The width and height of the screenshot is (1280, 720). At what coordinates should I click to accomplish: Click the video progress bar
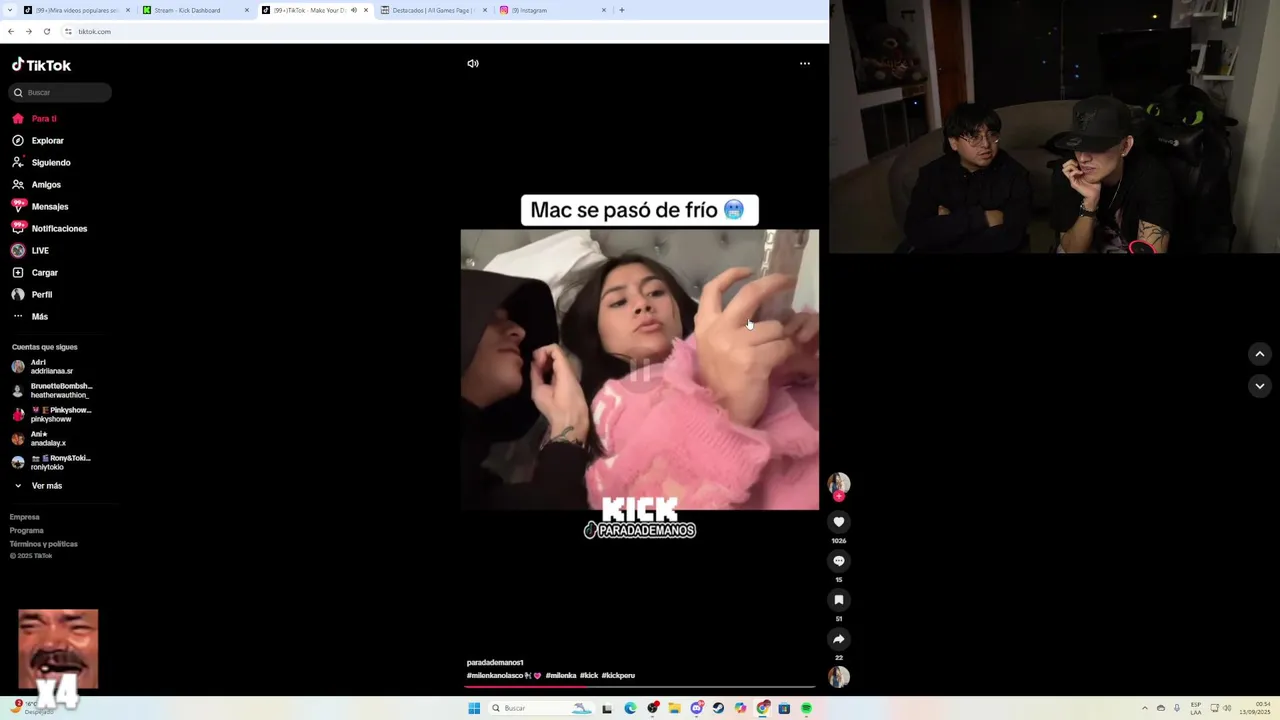640,686
